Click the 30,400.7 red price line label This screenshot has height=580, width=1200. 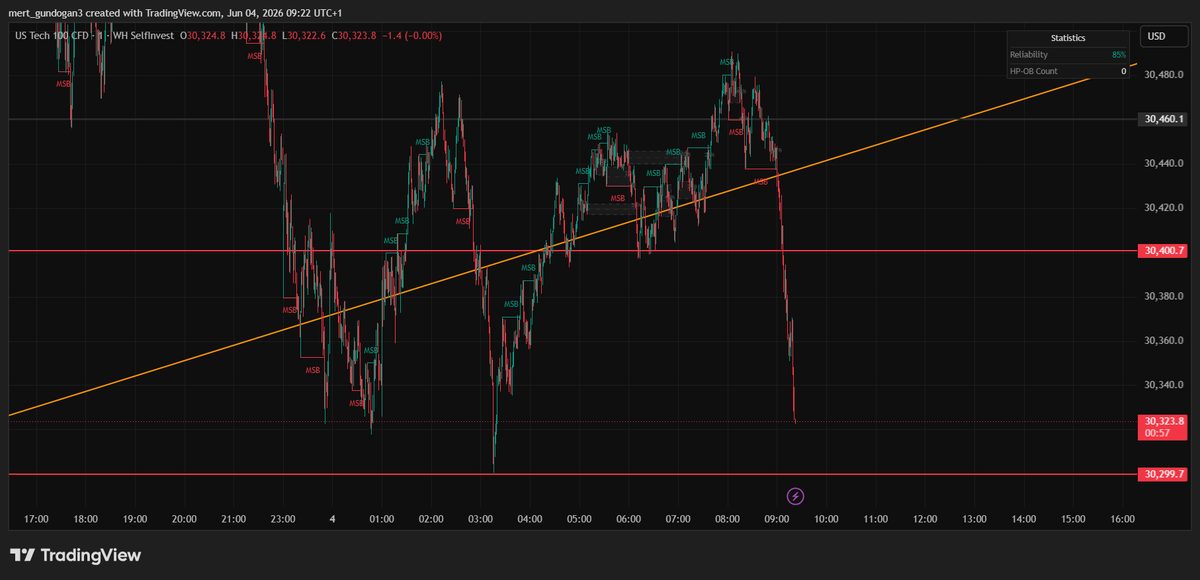click(1162, 250)
